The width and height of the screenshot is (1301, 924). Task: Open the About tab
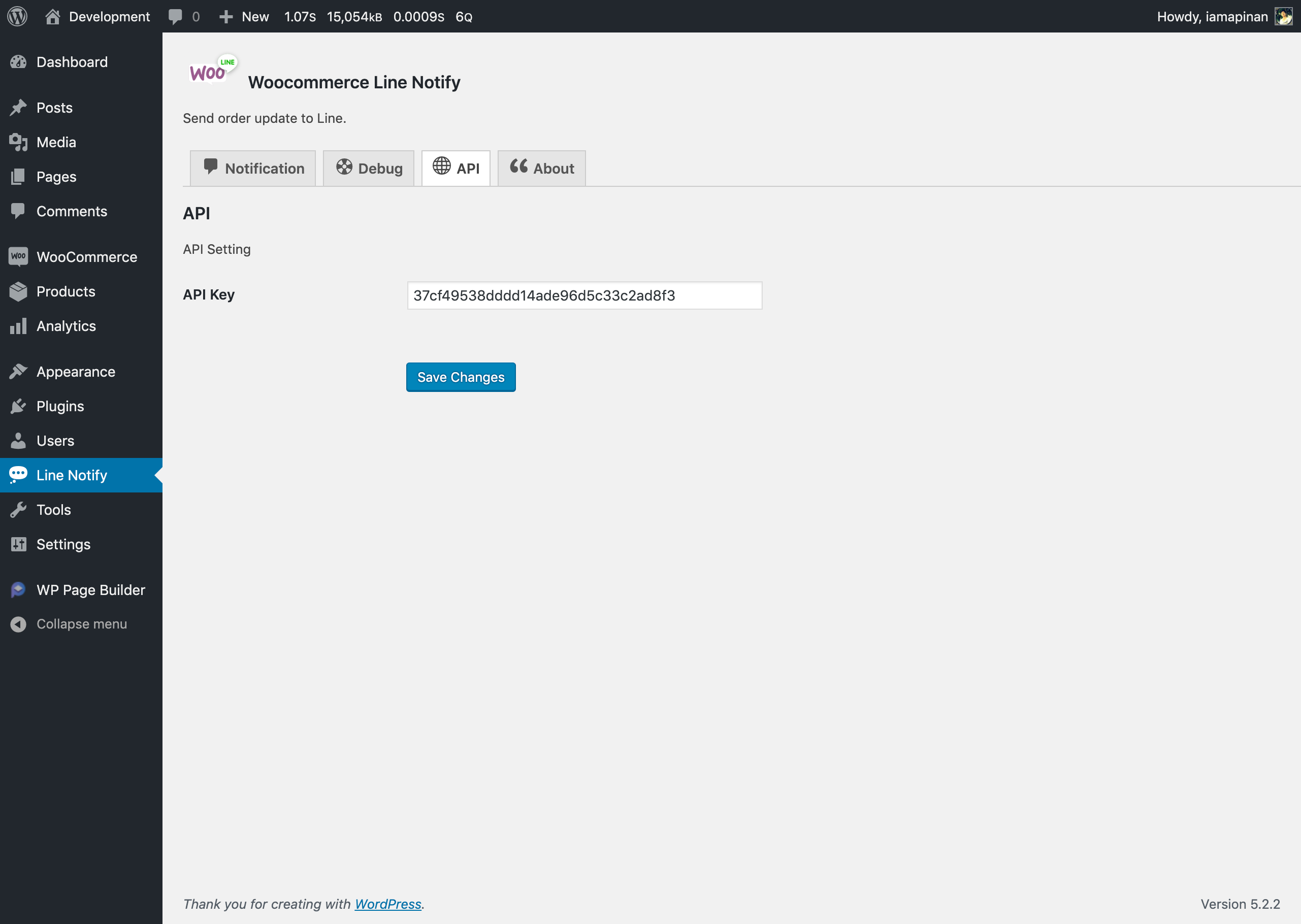(541, 169)
